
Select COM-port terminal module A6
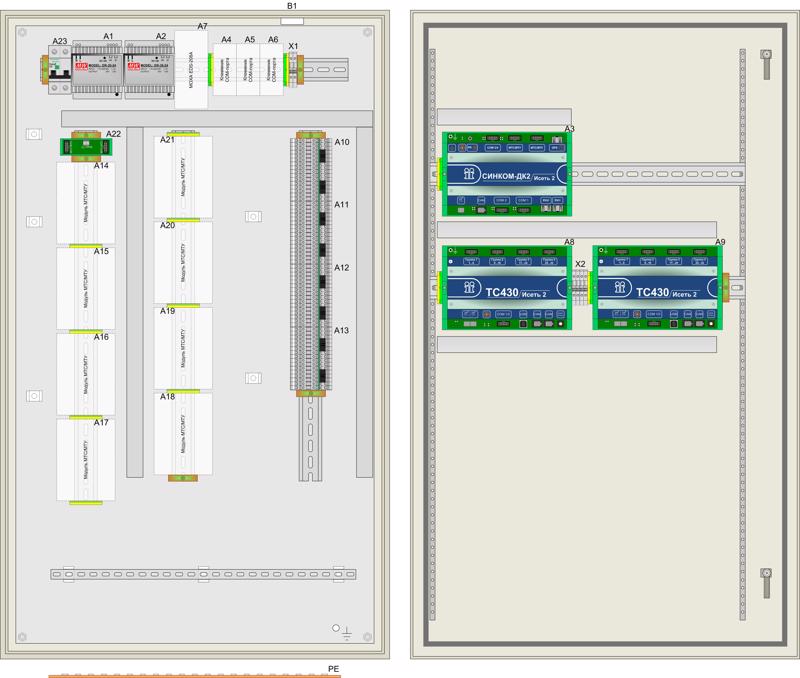click(x=272, y=69)
